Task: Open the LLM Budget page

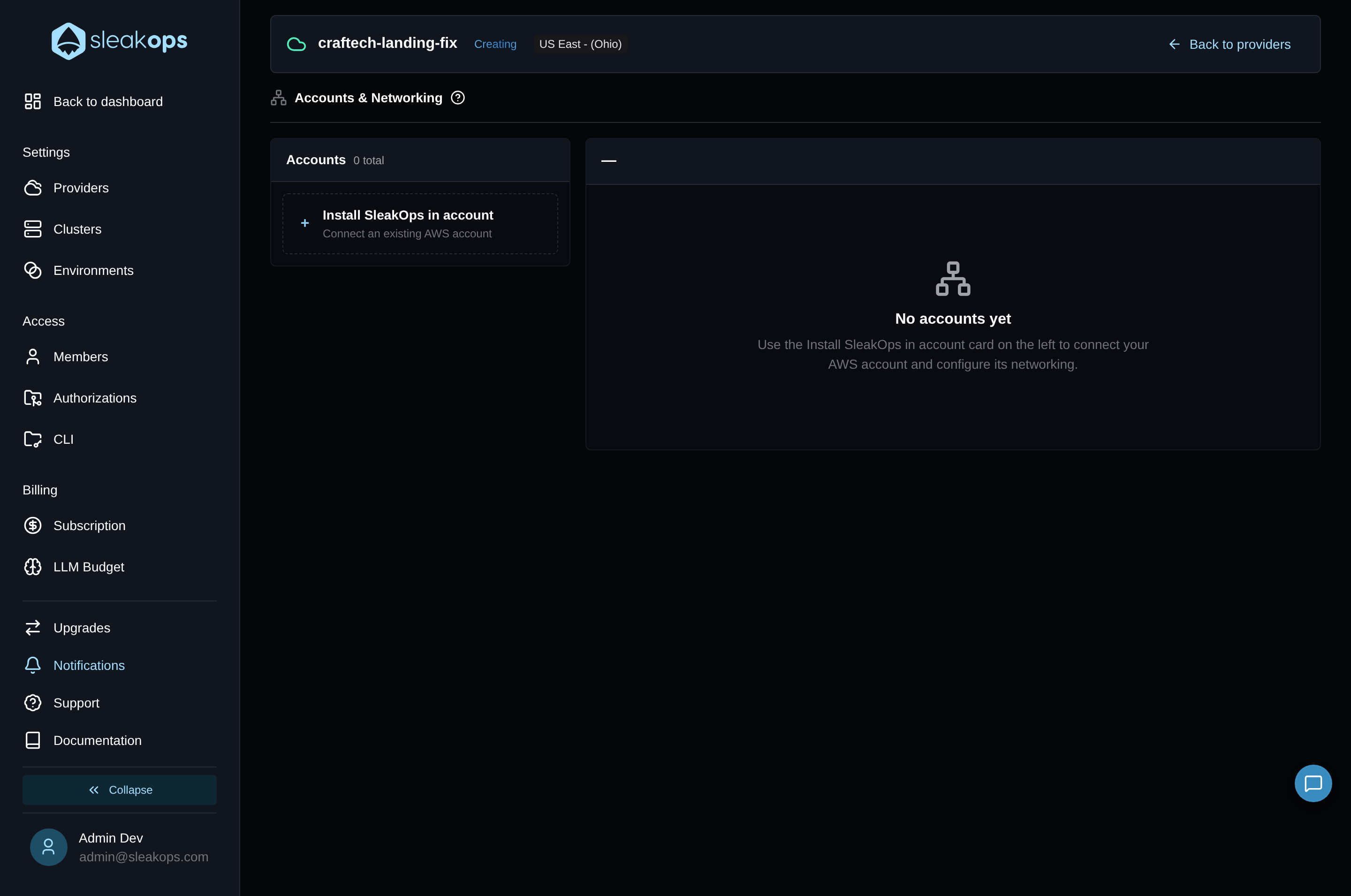Action: click(x=120, y=567)
